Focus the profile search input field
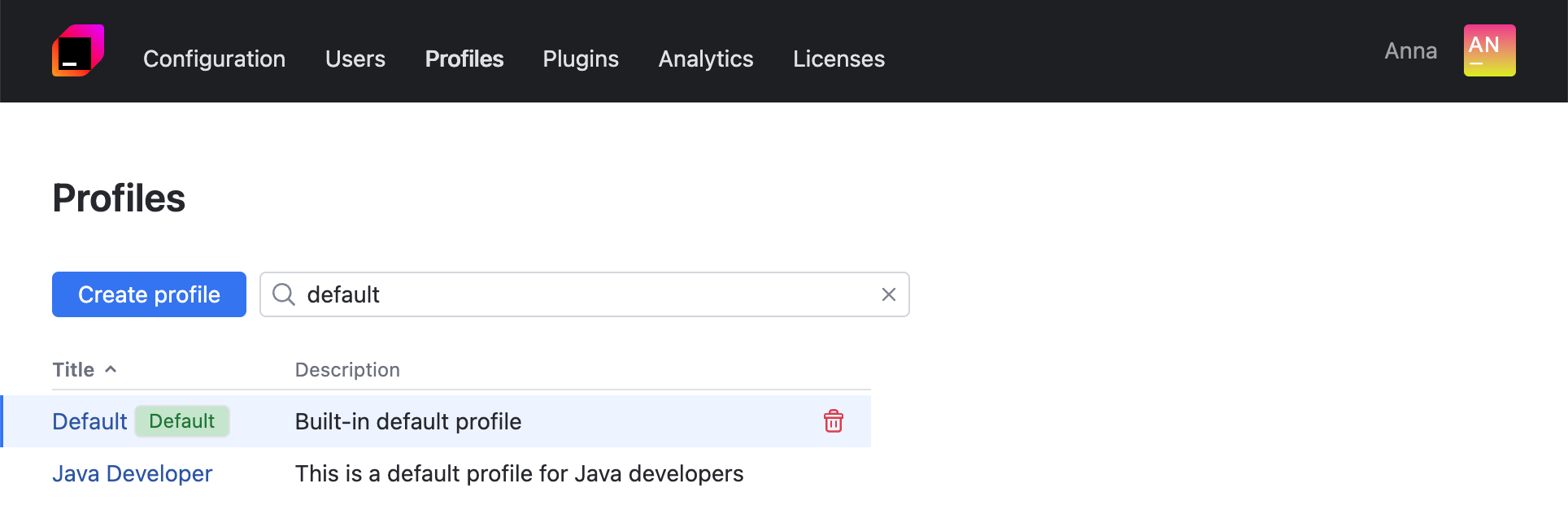The height and width of the screenshot is (527, 1568). pos(586,294)
